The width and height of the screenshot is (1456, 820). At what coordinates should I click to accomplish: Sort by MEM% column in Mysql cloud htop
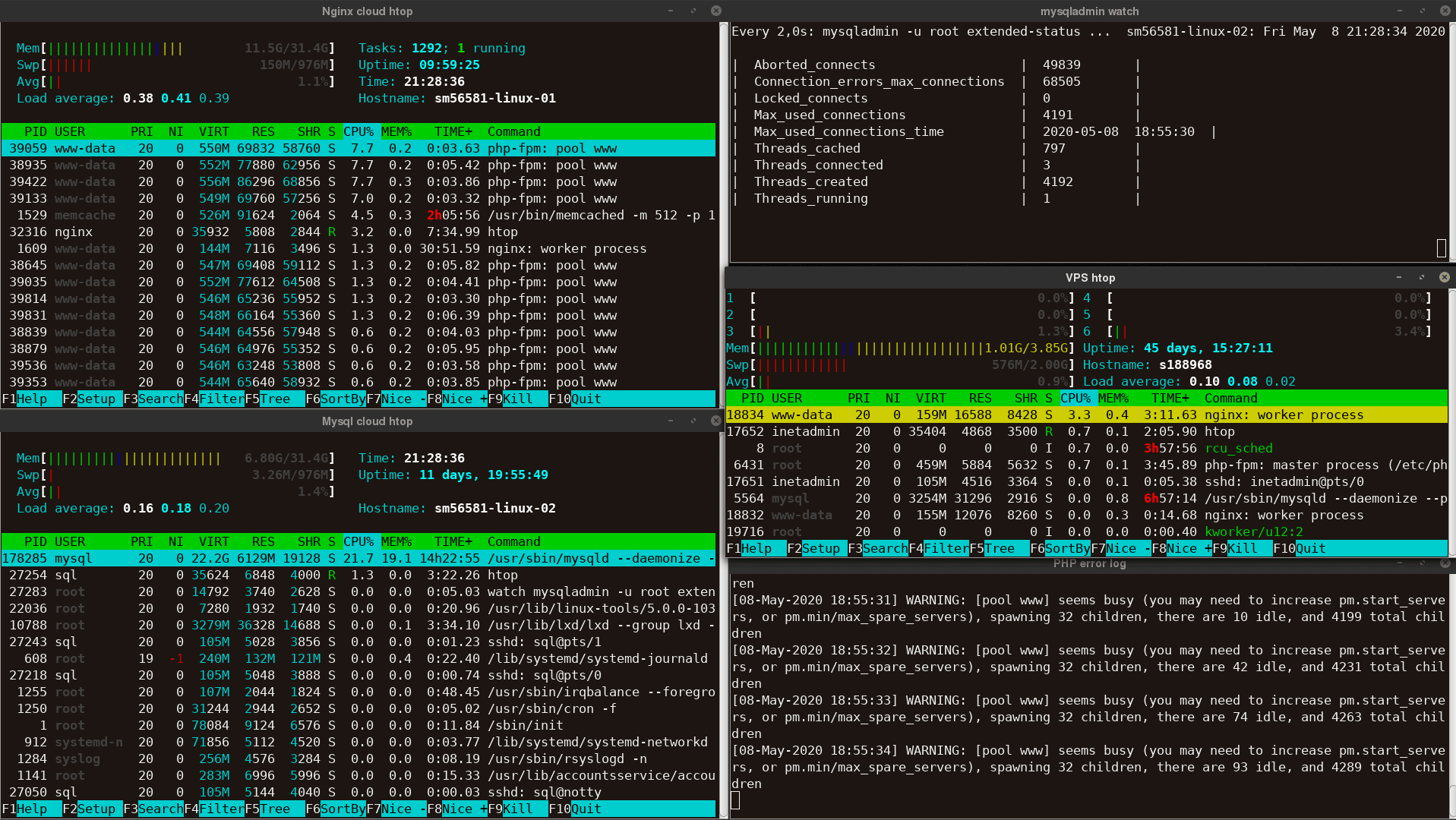coord(396,541)
